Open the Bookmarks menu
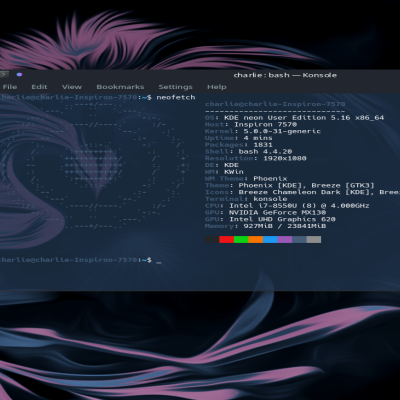 (120, 87)
